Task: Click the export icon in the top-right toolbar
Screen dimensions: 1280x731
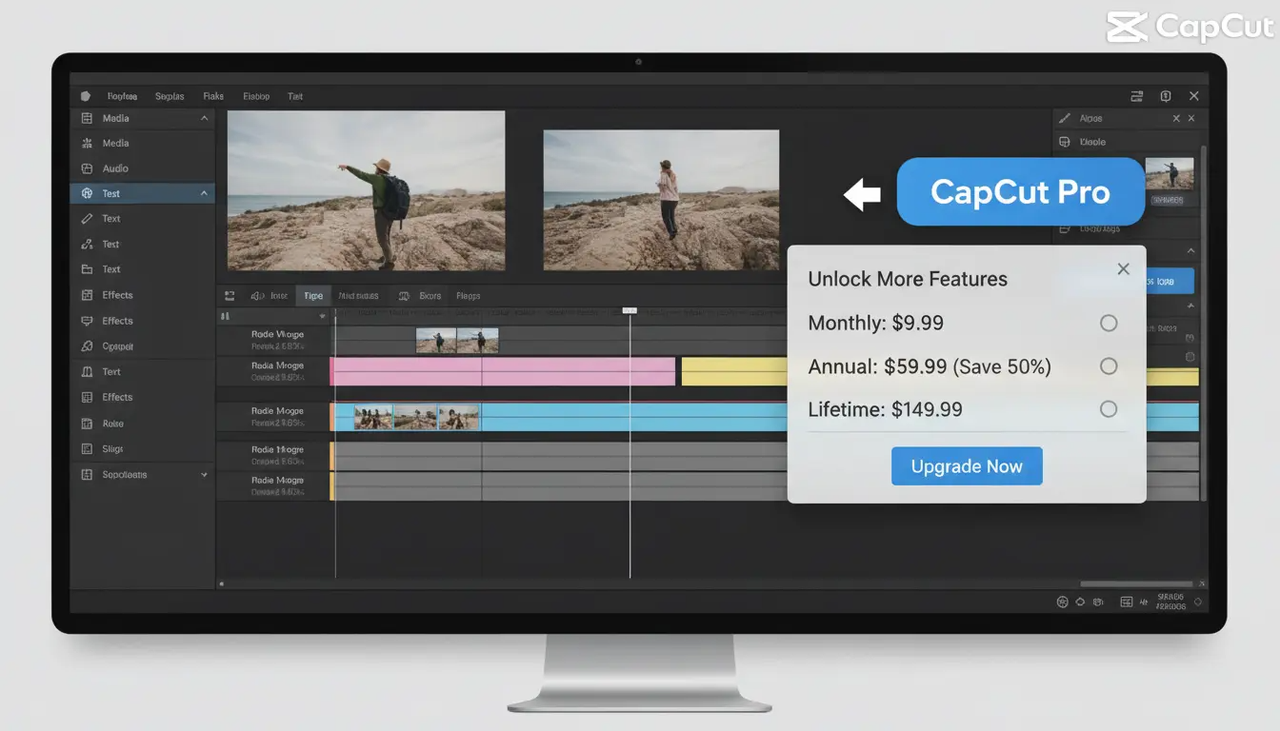Action: tap(1136, 96)
